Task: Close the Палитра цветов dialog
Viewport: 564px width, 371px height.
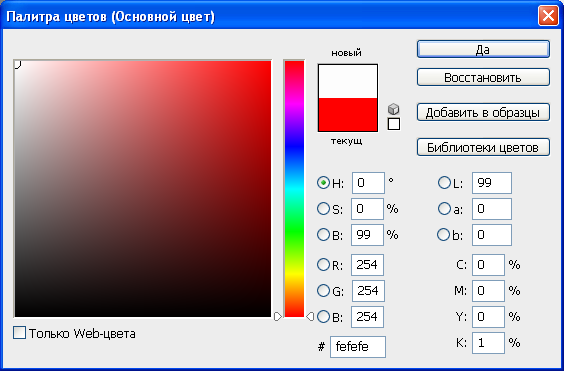Action: click(x=548, y=16)
